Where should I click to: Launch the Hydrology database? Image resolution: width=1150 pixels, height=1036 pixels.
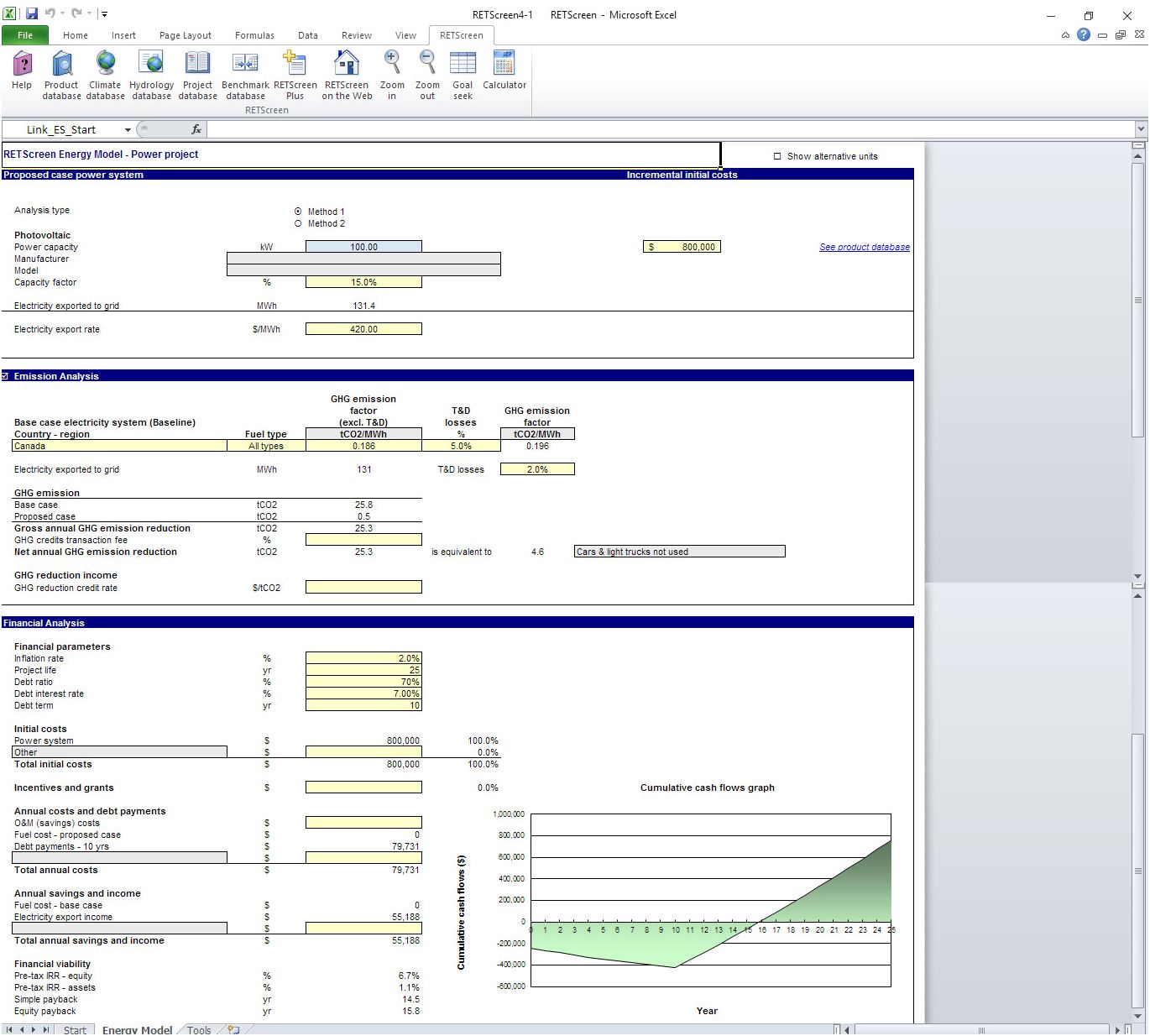click(x=151, y=75)
